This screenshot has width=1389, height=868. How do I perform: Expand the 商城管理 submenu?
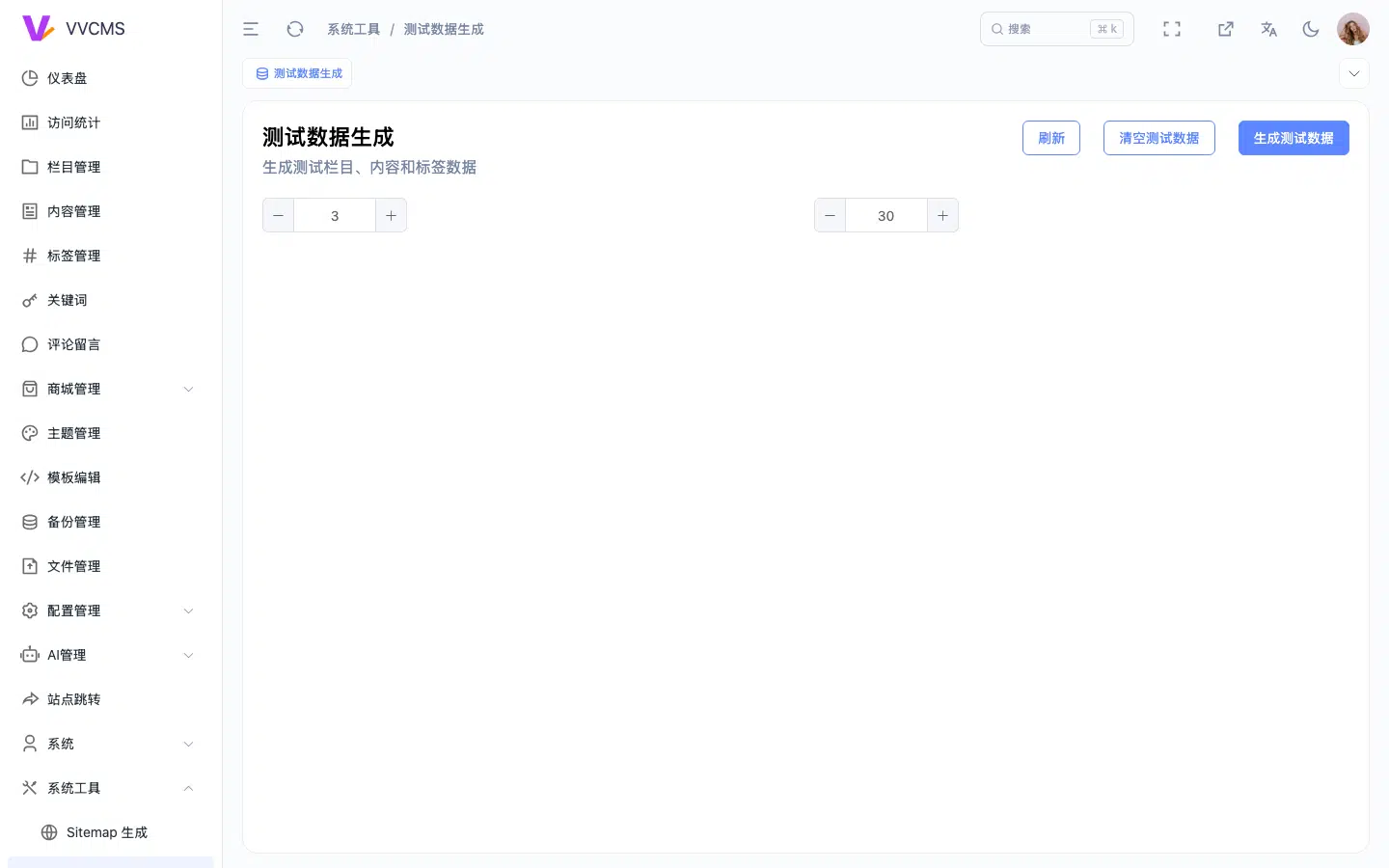[x=111, y=389]
